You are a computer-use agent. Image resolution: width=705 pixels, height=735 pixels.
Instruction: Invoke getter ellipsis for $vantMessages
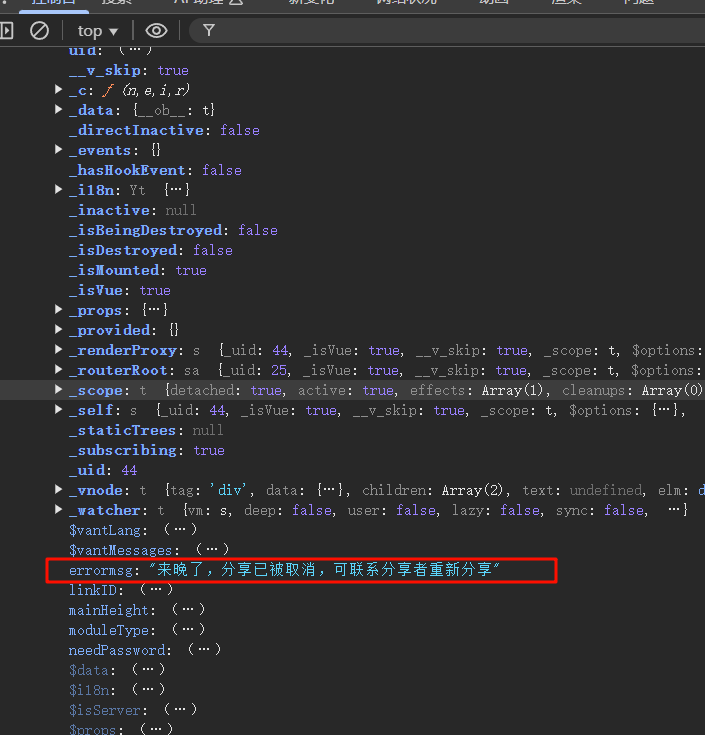pyautogui.click(x=212, y=549)
